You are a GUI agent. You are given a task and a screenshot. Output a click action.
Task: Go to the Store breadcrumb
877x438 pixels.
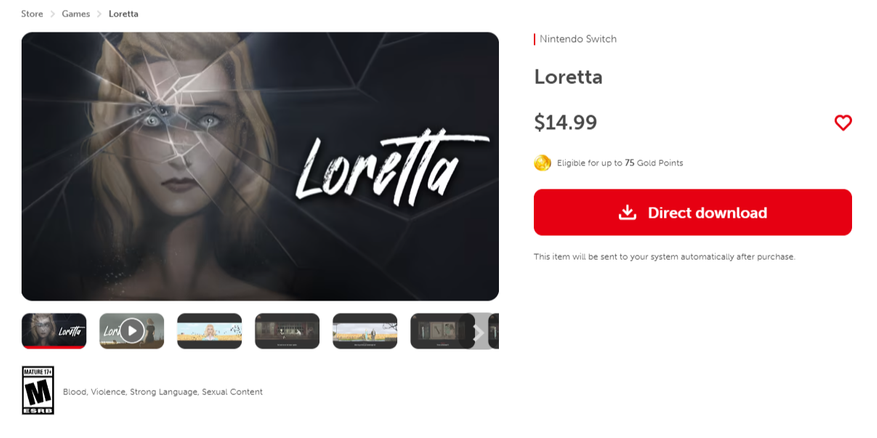coord(32,14)
